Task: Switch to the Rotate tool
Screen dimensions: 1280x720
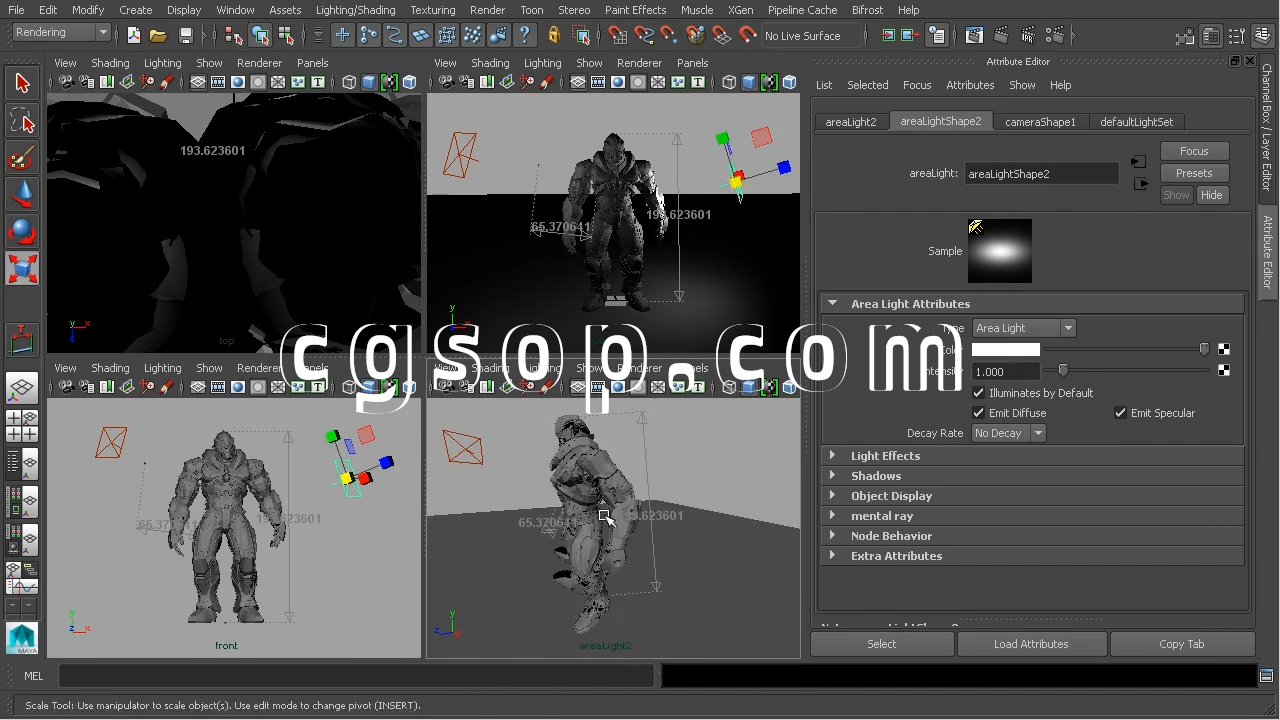Action: [22, 233]
